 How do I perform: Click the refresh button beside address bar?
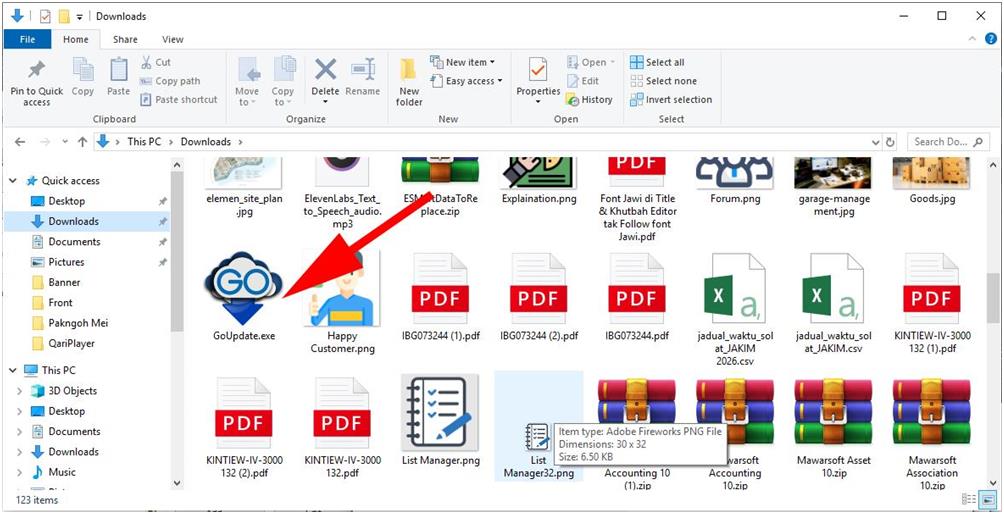point(890,142)
